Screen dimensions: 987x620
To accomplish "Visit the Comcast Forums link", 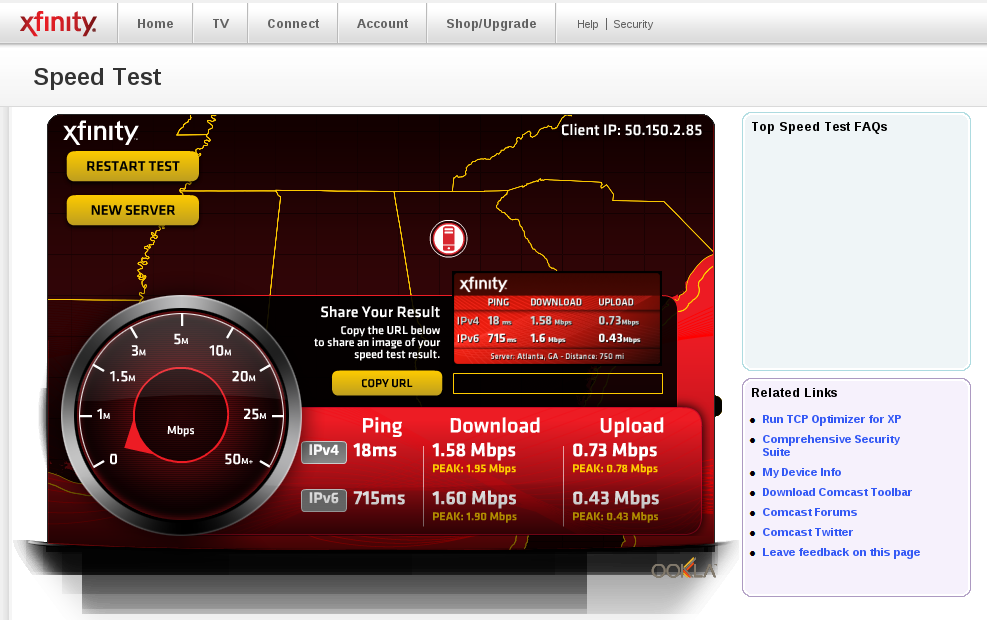I will point(809,512).
